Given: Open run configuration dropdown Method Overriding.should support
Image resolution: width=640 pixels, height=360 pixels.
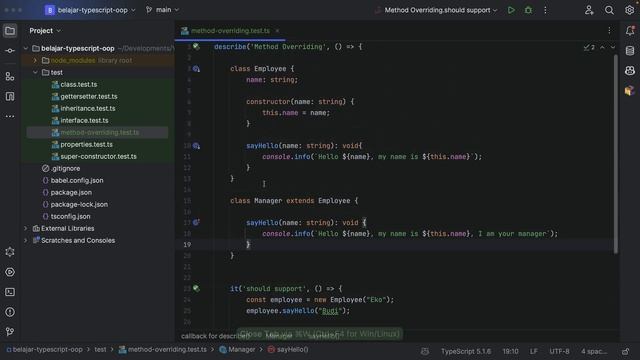Looking at the screenshot, I should coord(436,10).
